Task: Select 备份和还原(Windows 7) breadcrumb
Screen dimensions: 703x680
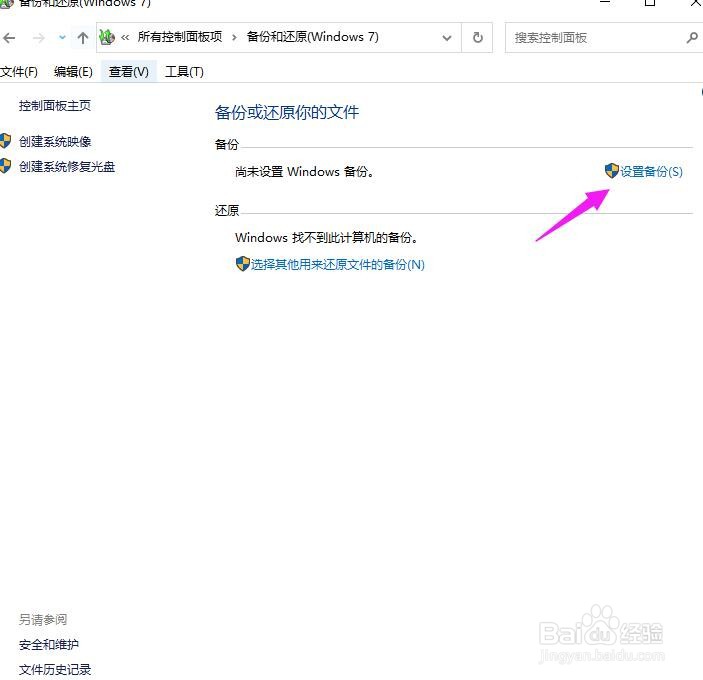Action: click(312, 37)
